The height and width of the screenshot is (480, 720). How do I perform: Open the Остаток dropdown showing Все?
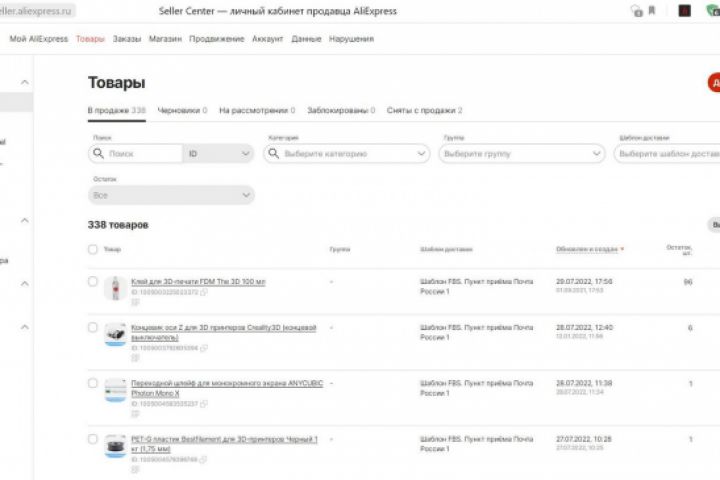(x=171, y=195)
